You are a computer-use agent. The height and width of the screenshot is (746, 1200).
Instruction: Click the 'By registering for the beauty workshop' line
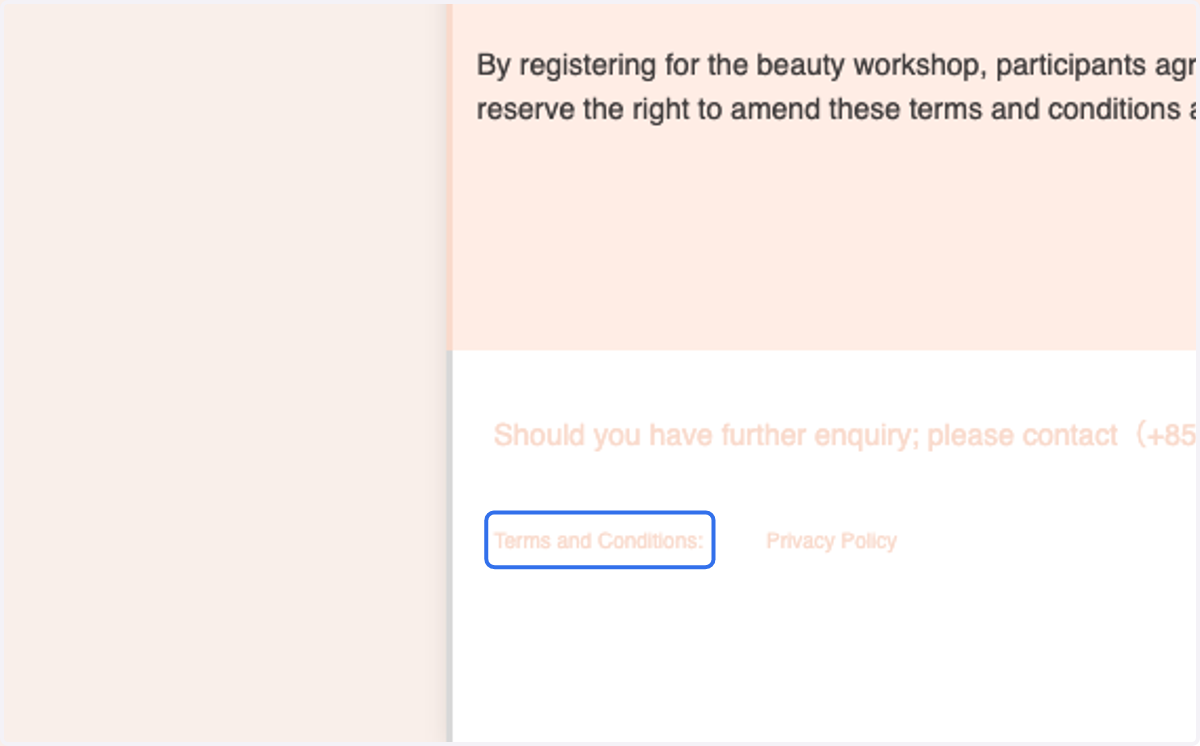(838, 66)
